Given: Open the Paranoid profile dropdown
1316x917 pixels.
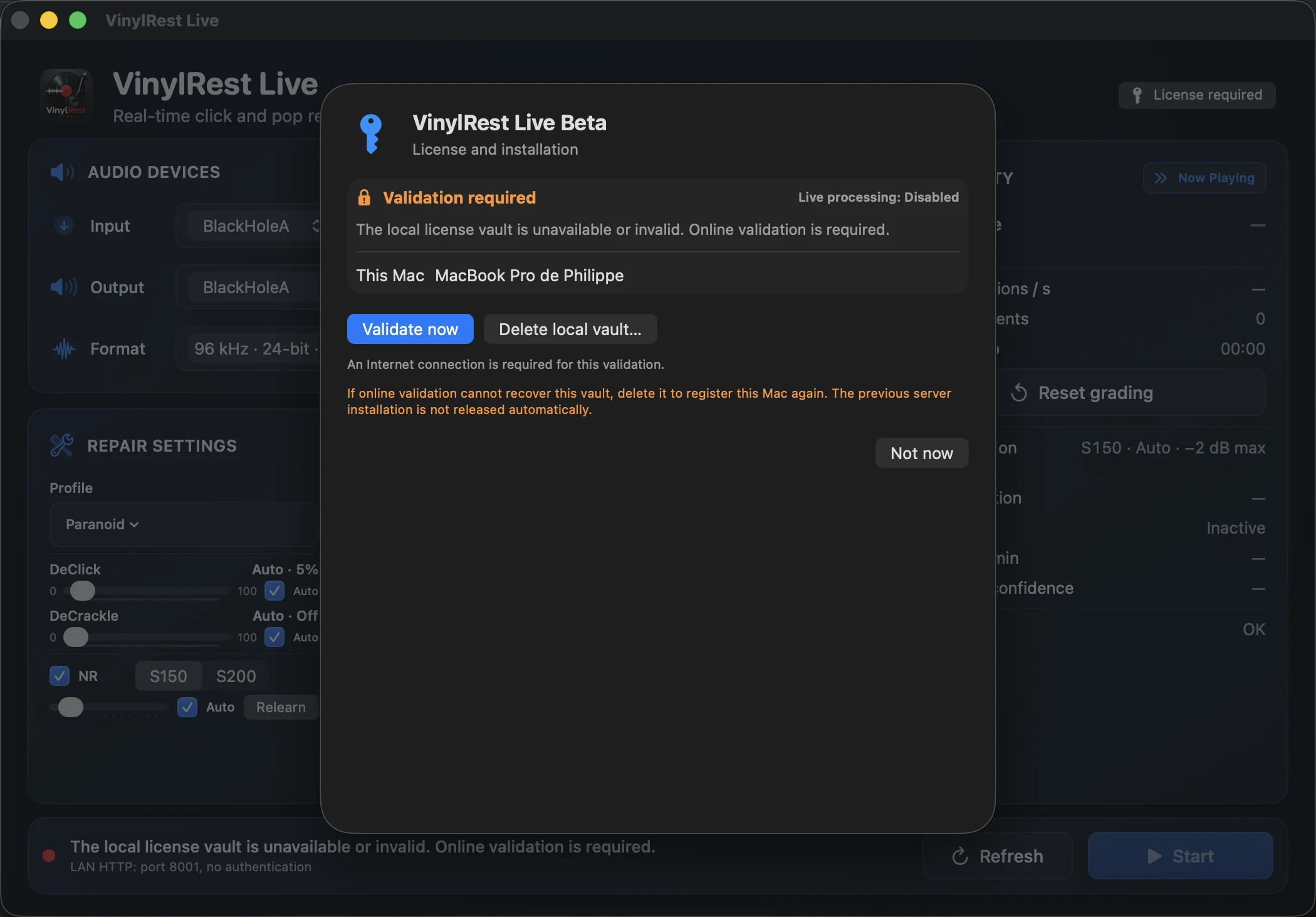Looking at the screenshot, I should (x=184, y=524).
